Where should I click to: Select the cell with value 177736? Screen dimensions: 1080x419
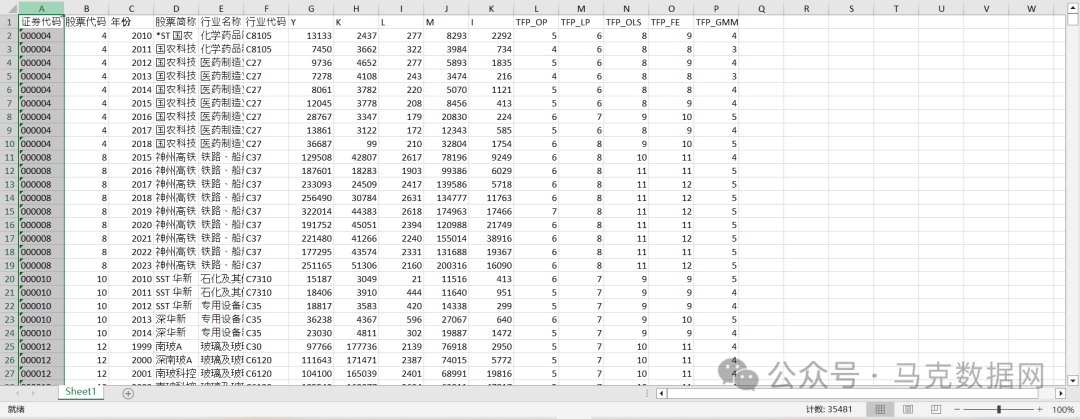pos(357,345)
